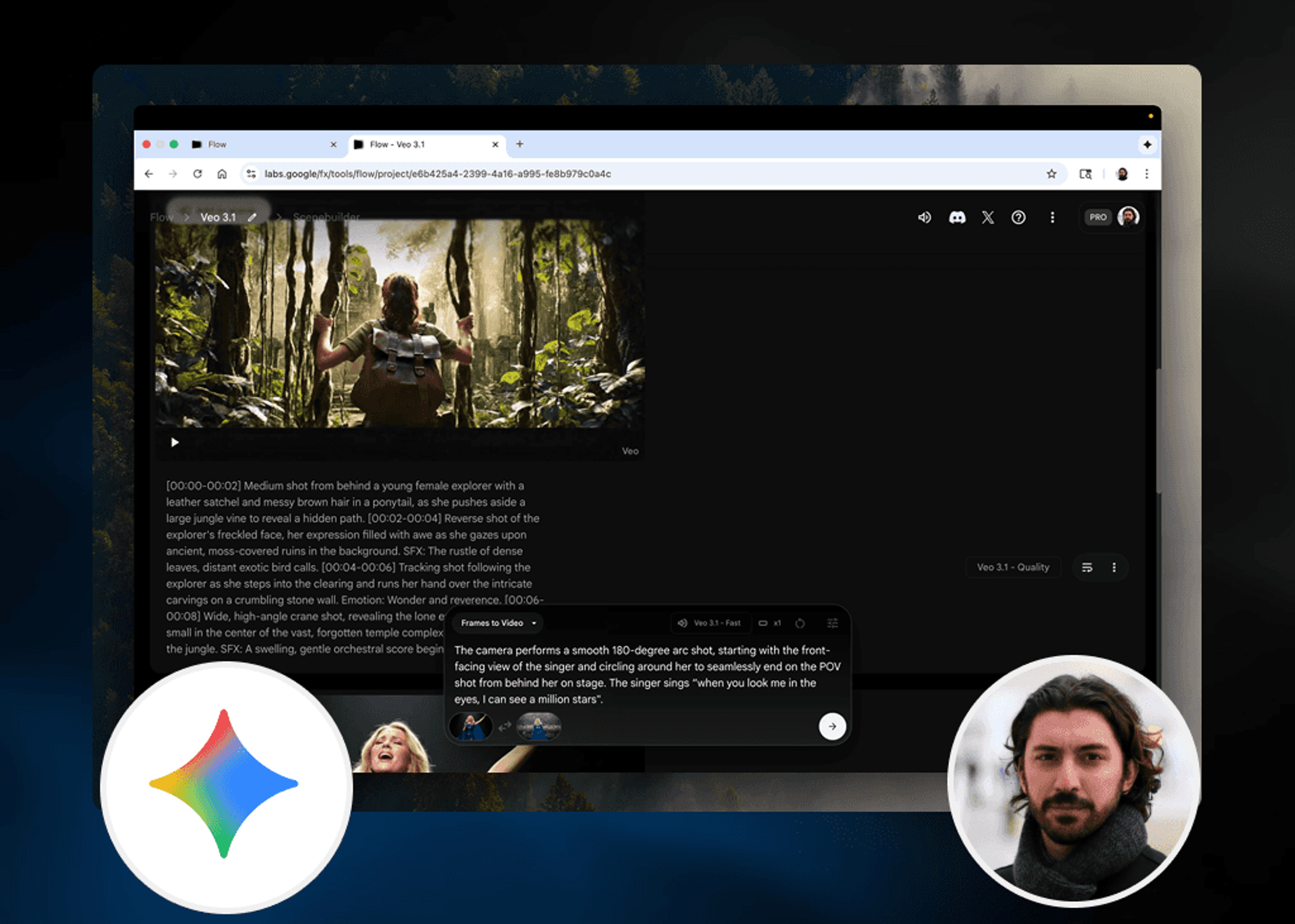The height and width of the screenshot is (924, 1295).
Task: Toggle the sound speaker icon in Flow header
Action: 924,217
